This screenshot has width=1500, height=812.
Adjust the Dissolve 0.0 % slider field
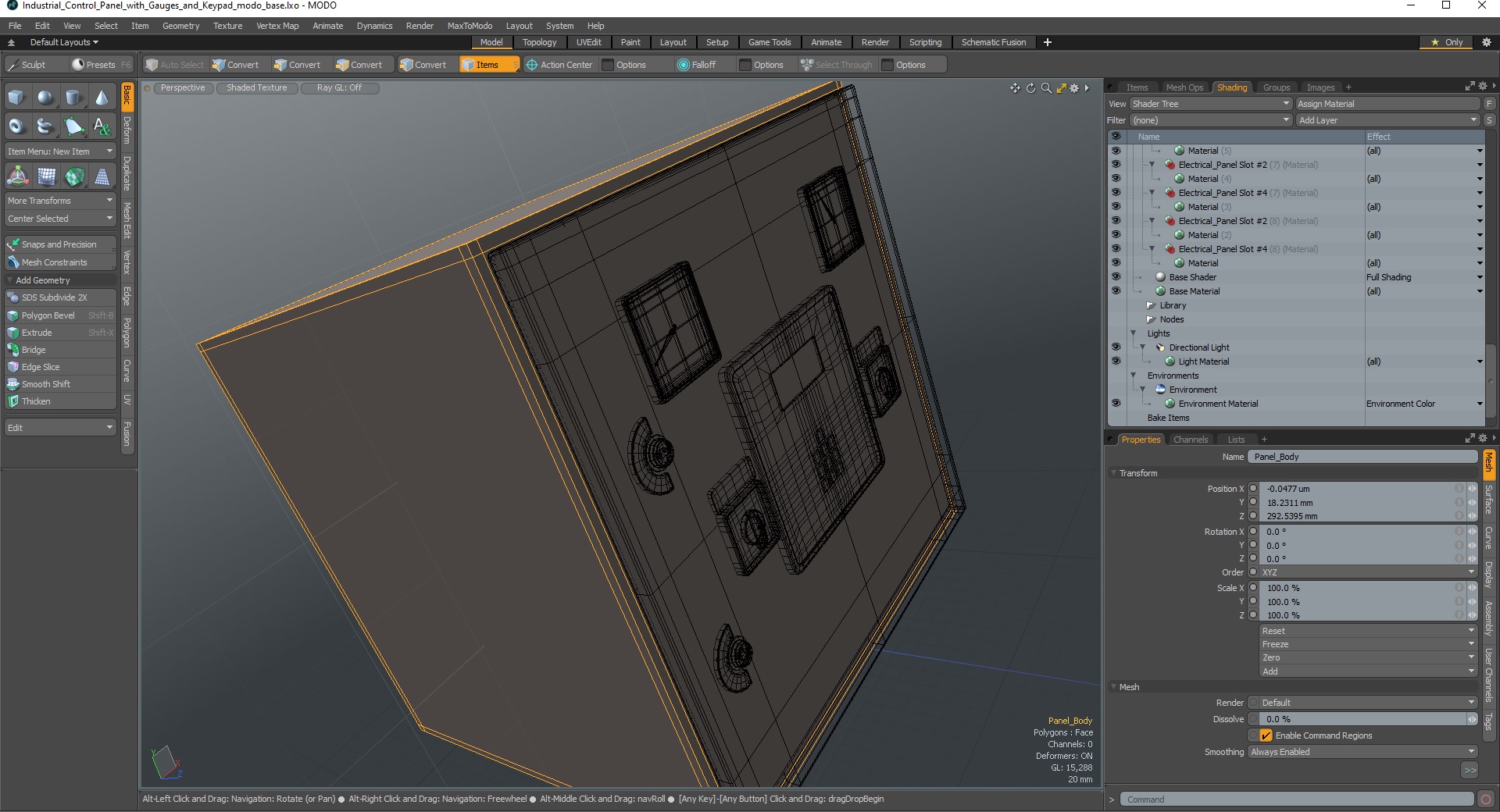pyautogui.click(x=1362, y=719)
